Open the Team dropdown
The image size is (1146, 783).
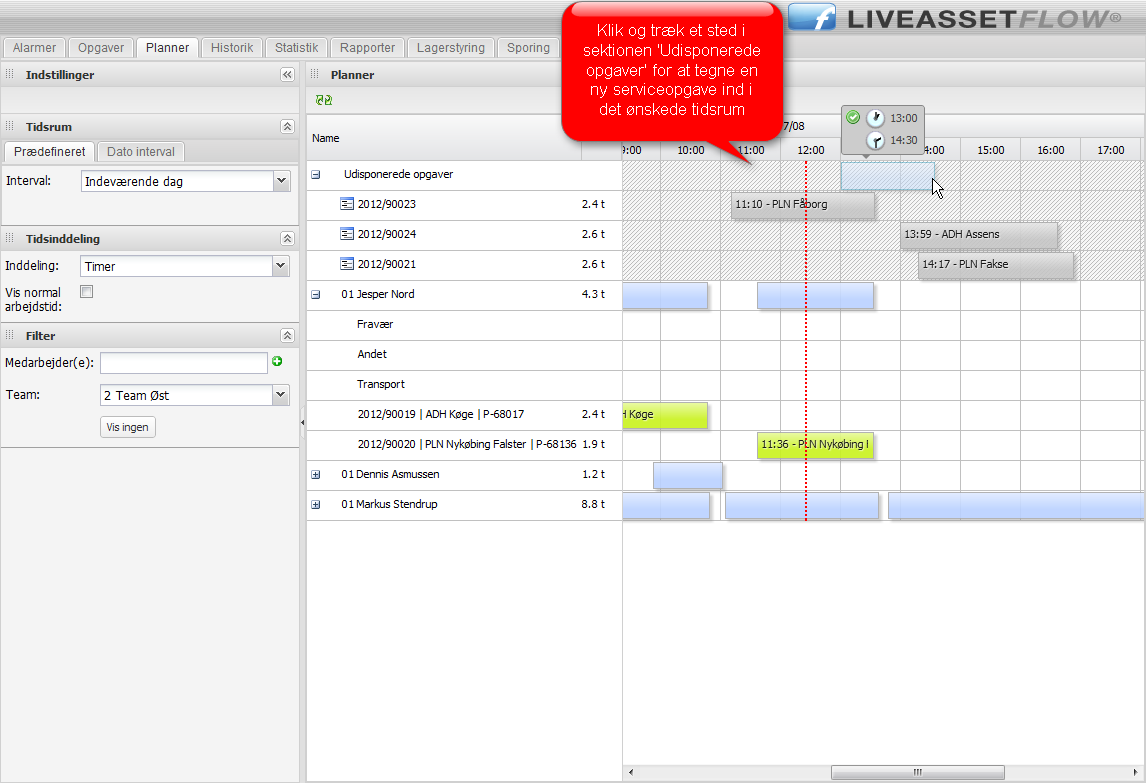[x=281, y=395]
